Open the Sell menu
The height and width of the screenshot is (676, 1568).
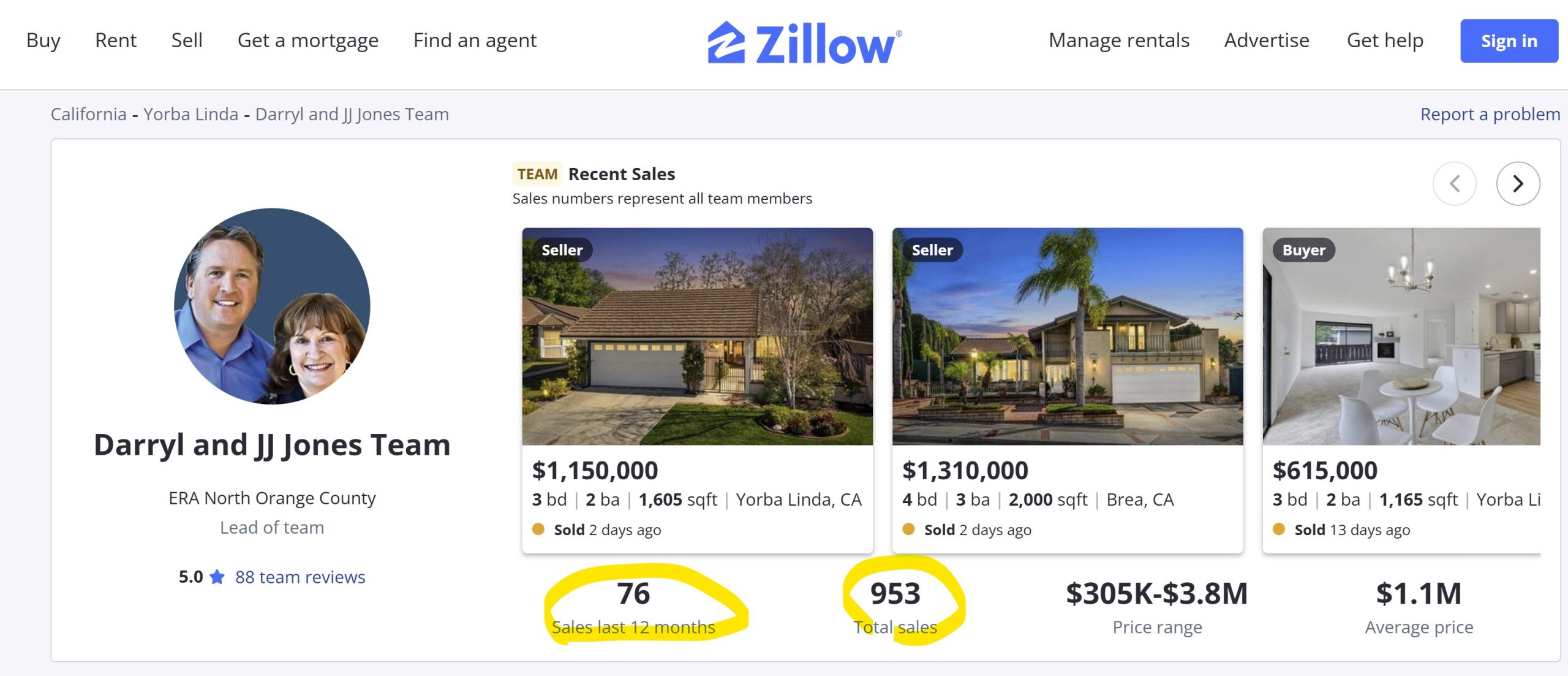tap(187, 40)
